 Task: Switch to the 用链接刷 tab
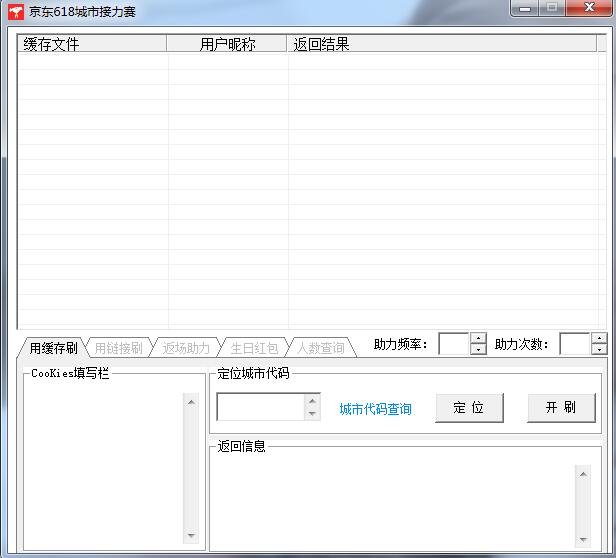click(118, 348)
